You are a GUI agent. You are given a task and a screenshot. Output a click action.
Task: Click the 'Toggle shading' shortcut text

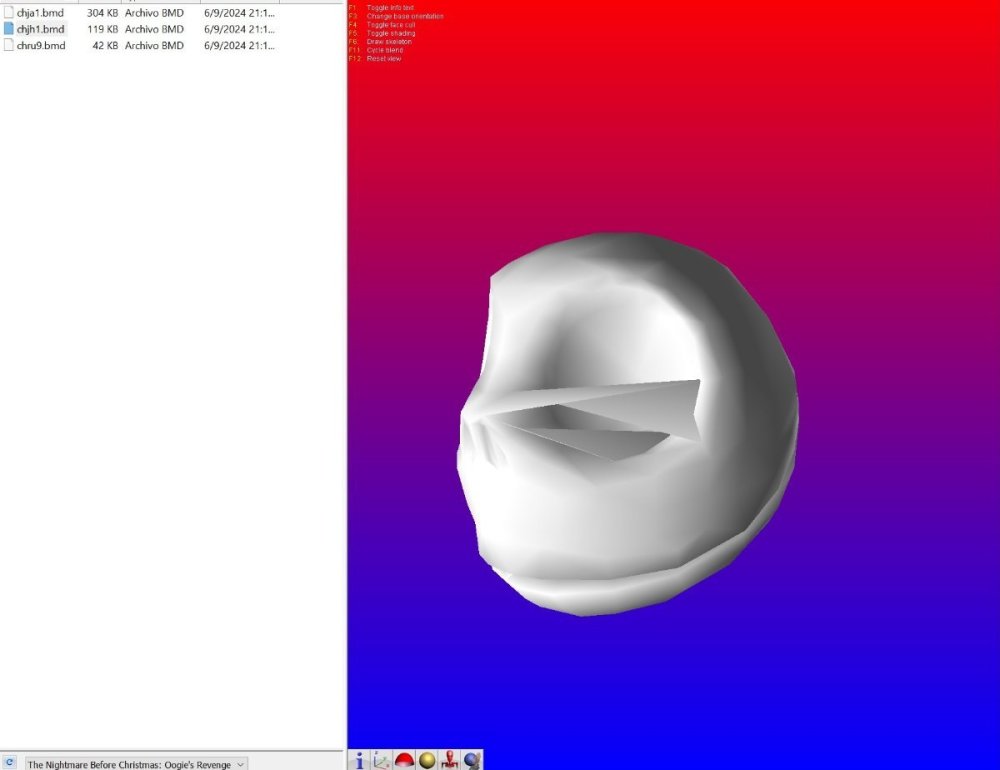click(x=390, y=33)
